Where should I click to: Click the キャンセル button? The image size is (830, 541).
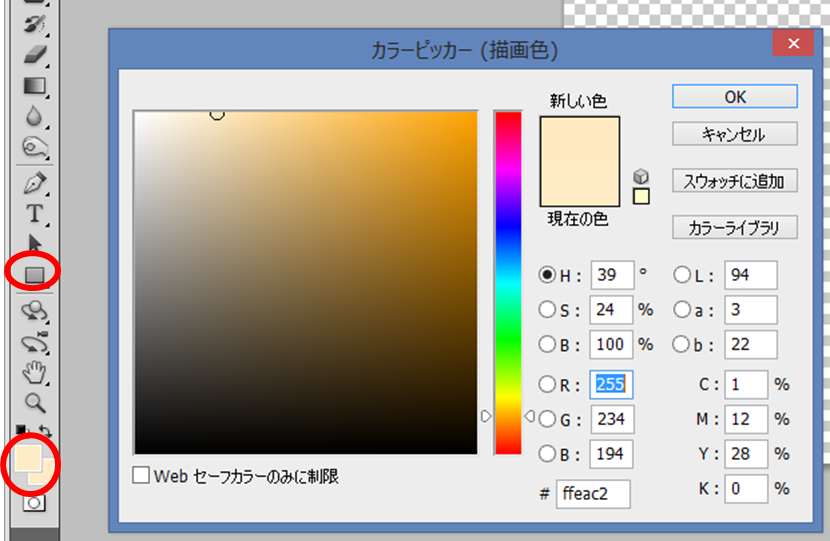(x=734, y=134)
